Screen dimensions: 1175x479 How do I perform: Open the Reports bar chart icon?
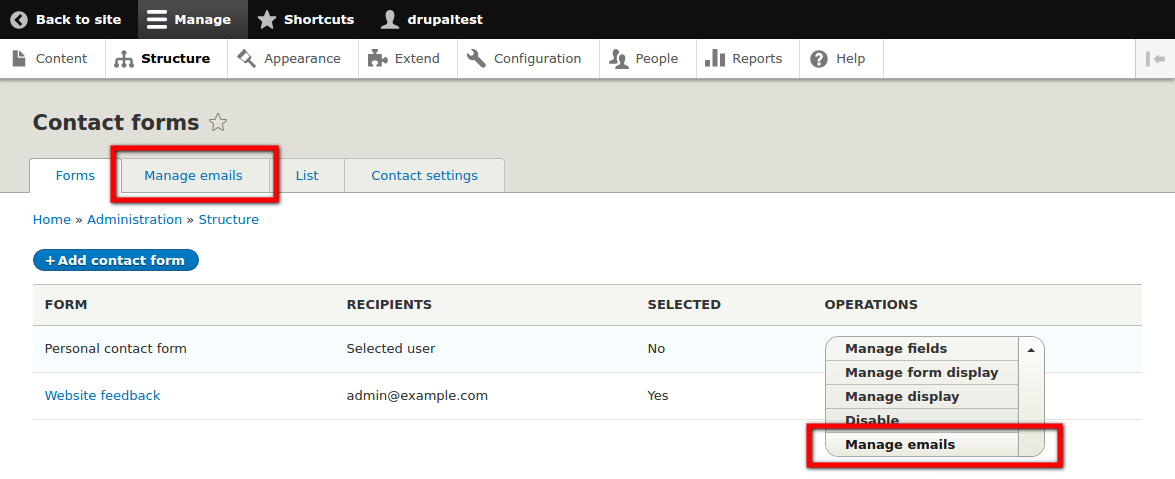[x=715, y=58]
